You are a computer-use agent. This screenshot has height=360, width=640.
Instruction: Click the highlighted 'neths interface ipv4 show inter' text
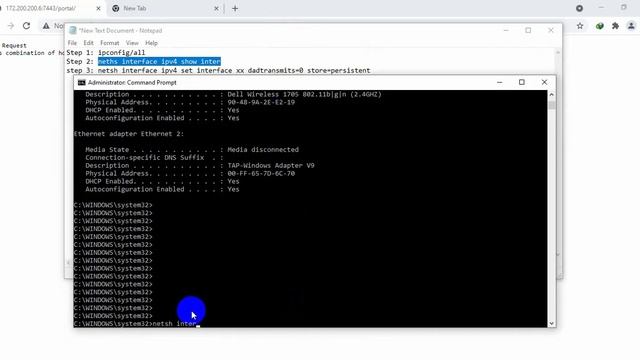[x=159, y=61]
